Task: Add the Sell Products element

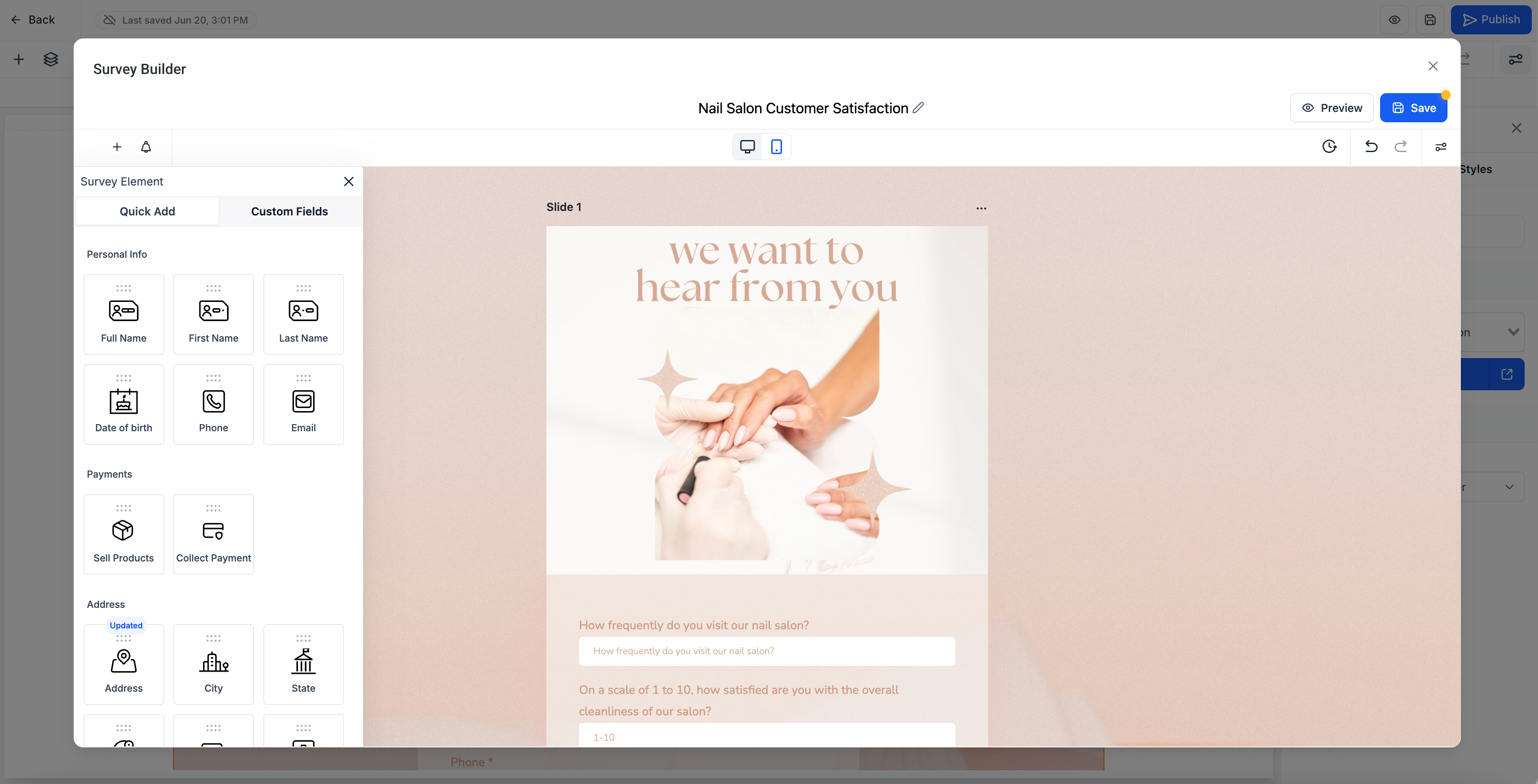Action: 124,534
